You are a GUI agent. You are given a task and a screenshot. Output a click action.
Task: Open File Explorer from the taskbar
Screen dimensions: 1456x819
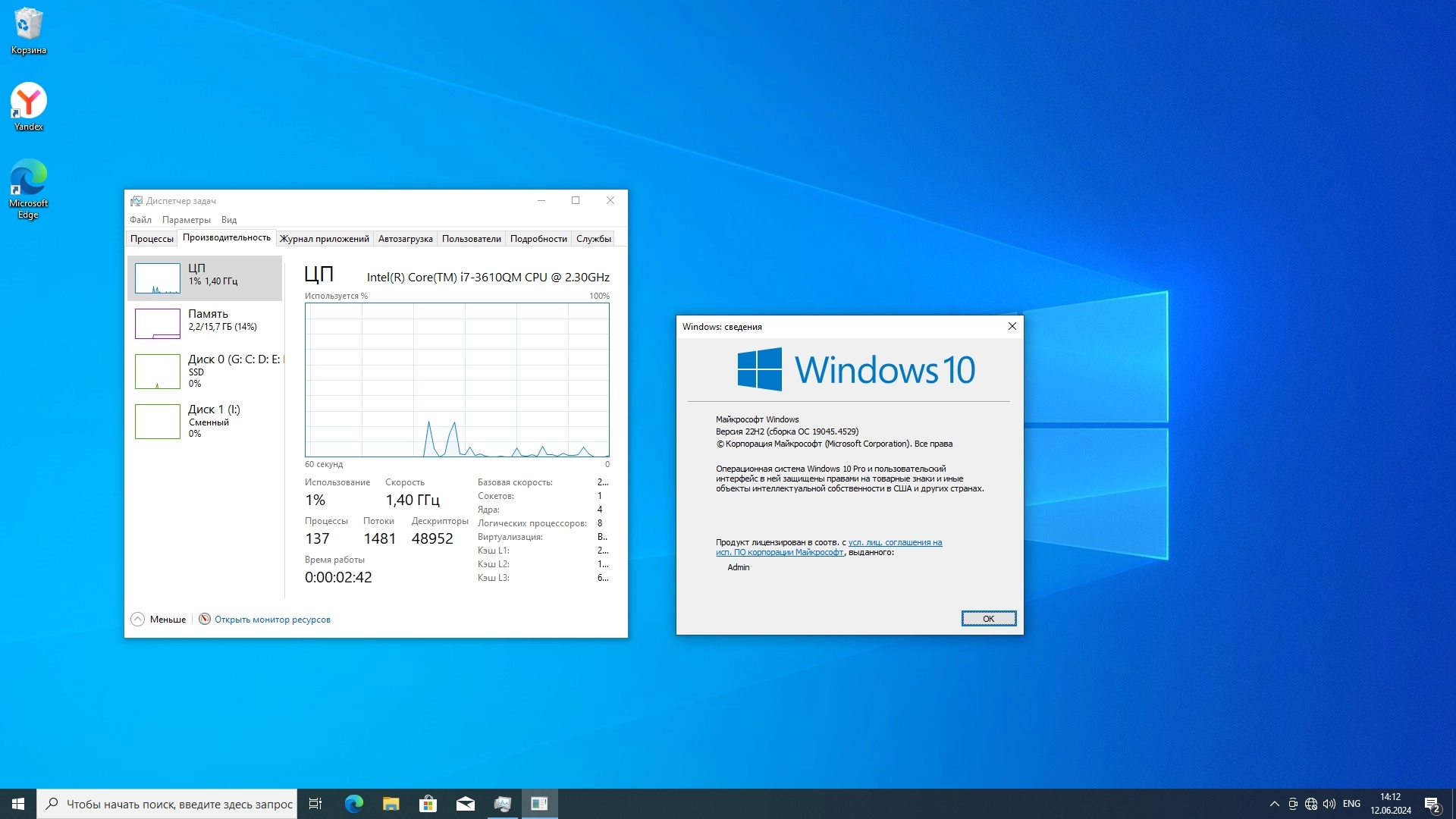pos(391,804)
